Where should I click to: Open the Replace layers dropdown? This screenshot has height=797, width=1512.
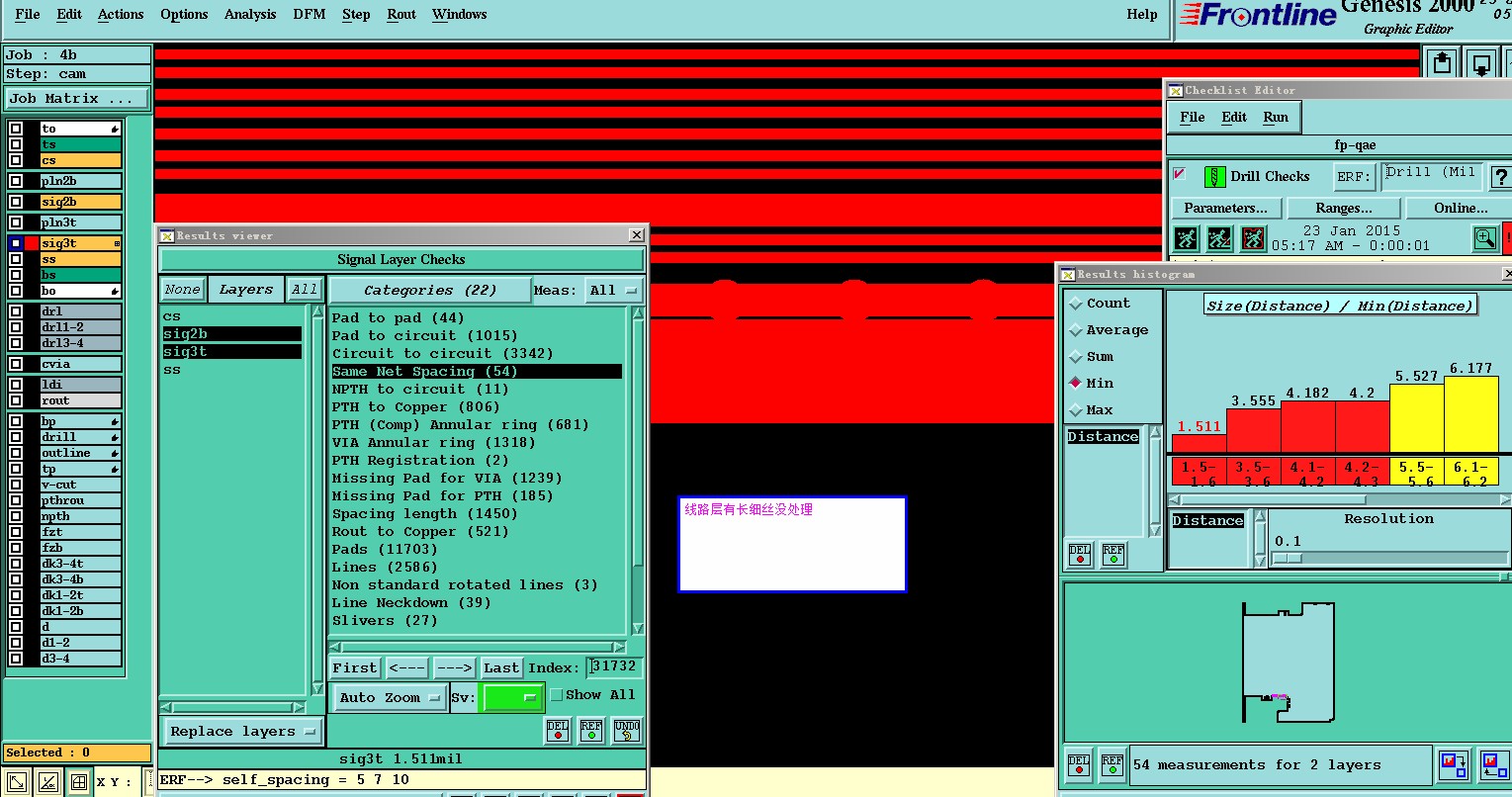242,732
